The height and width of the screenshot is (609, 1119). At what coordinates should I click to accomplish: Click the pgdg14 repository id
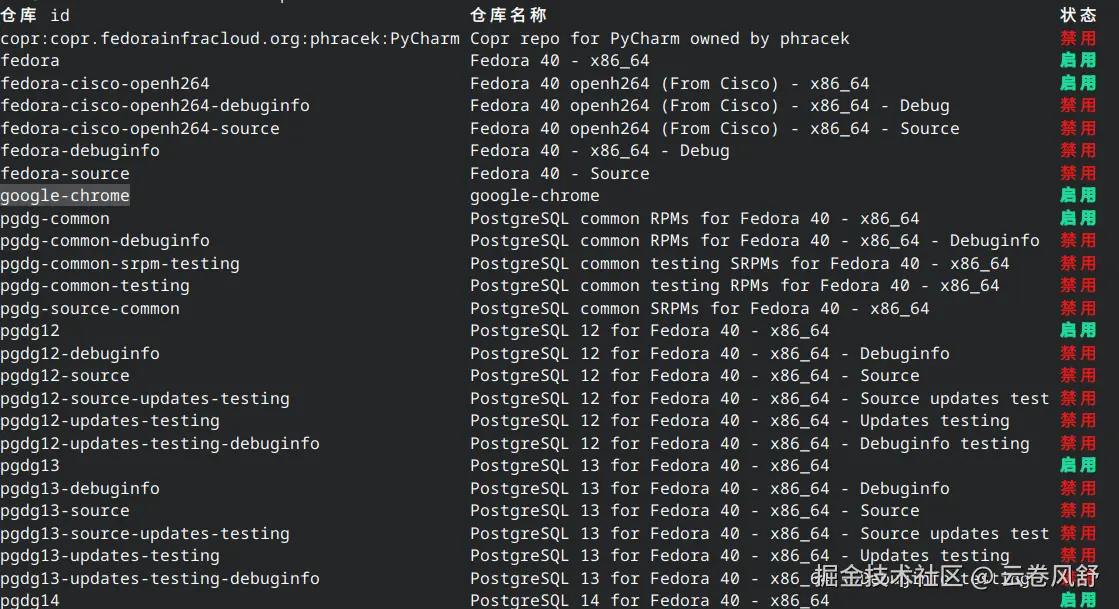point(30,600)
